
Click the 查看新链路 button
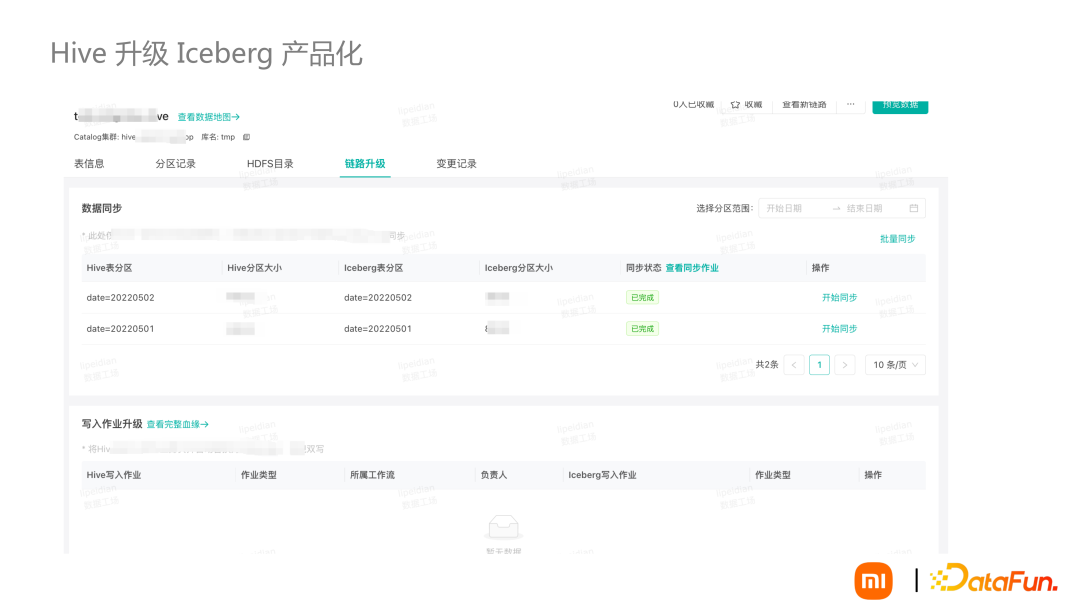[804, 105]
